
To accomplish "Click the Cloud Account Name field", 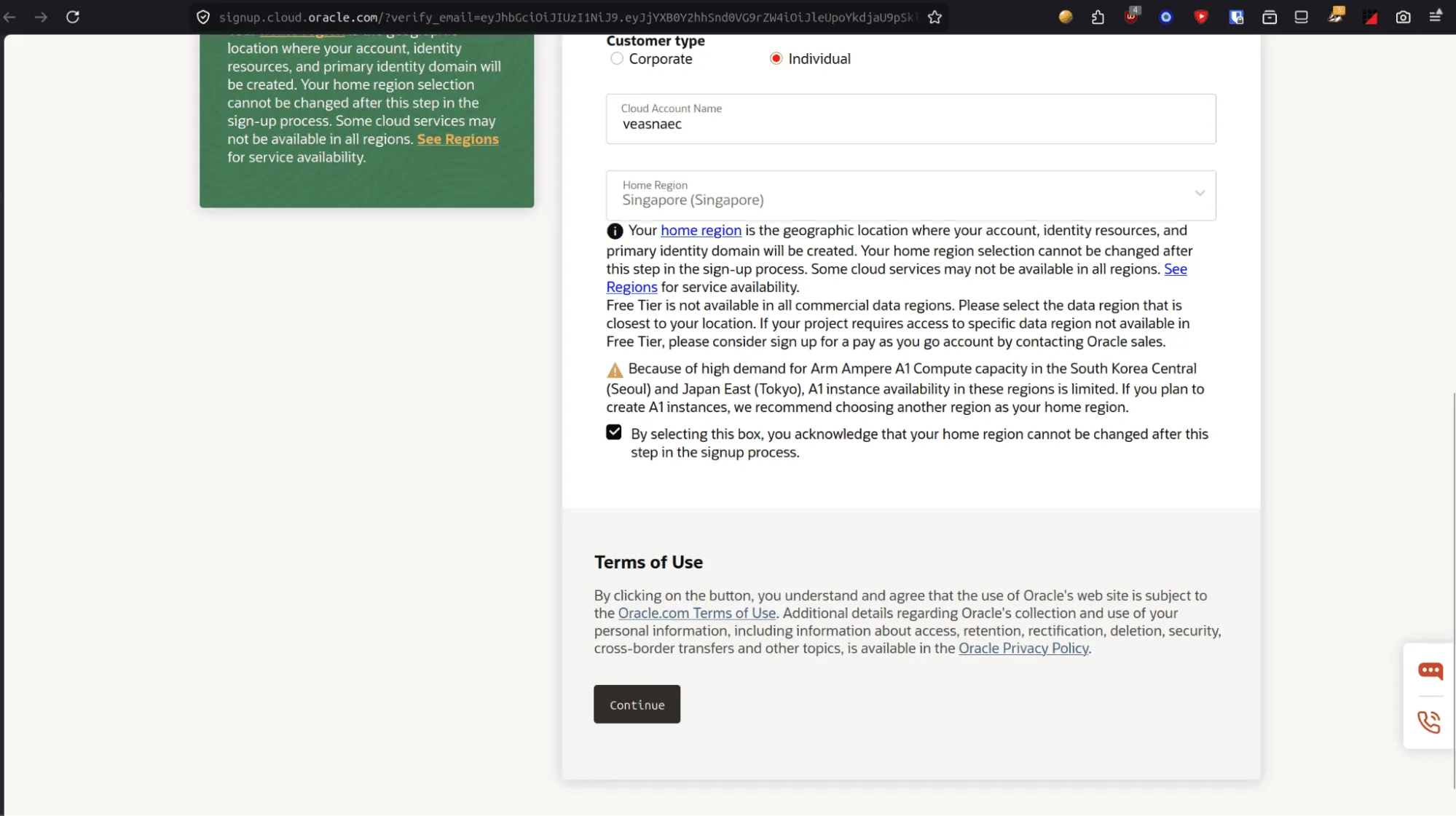I will click(911, 119).
